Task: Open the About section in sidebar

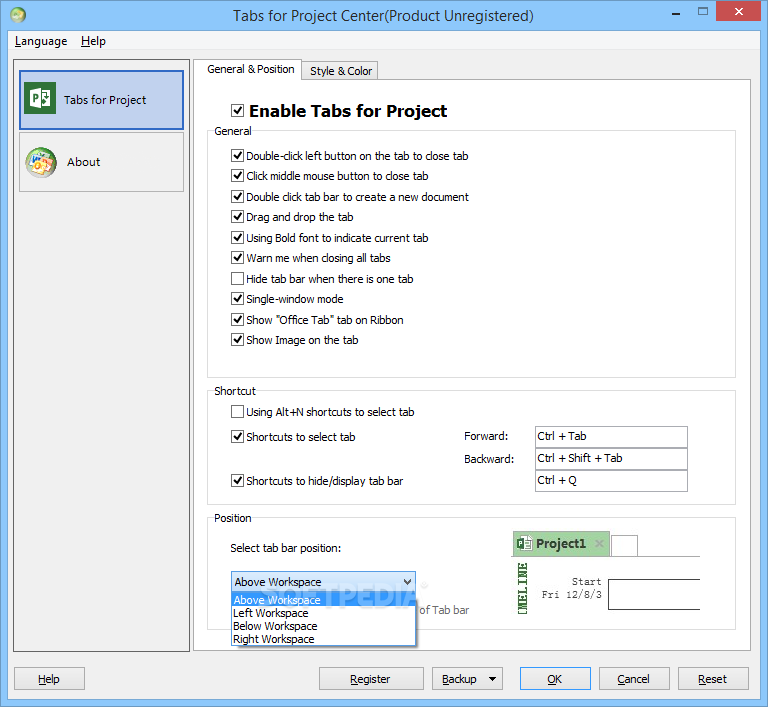Action: [101, 162]
